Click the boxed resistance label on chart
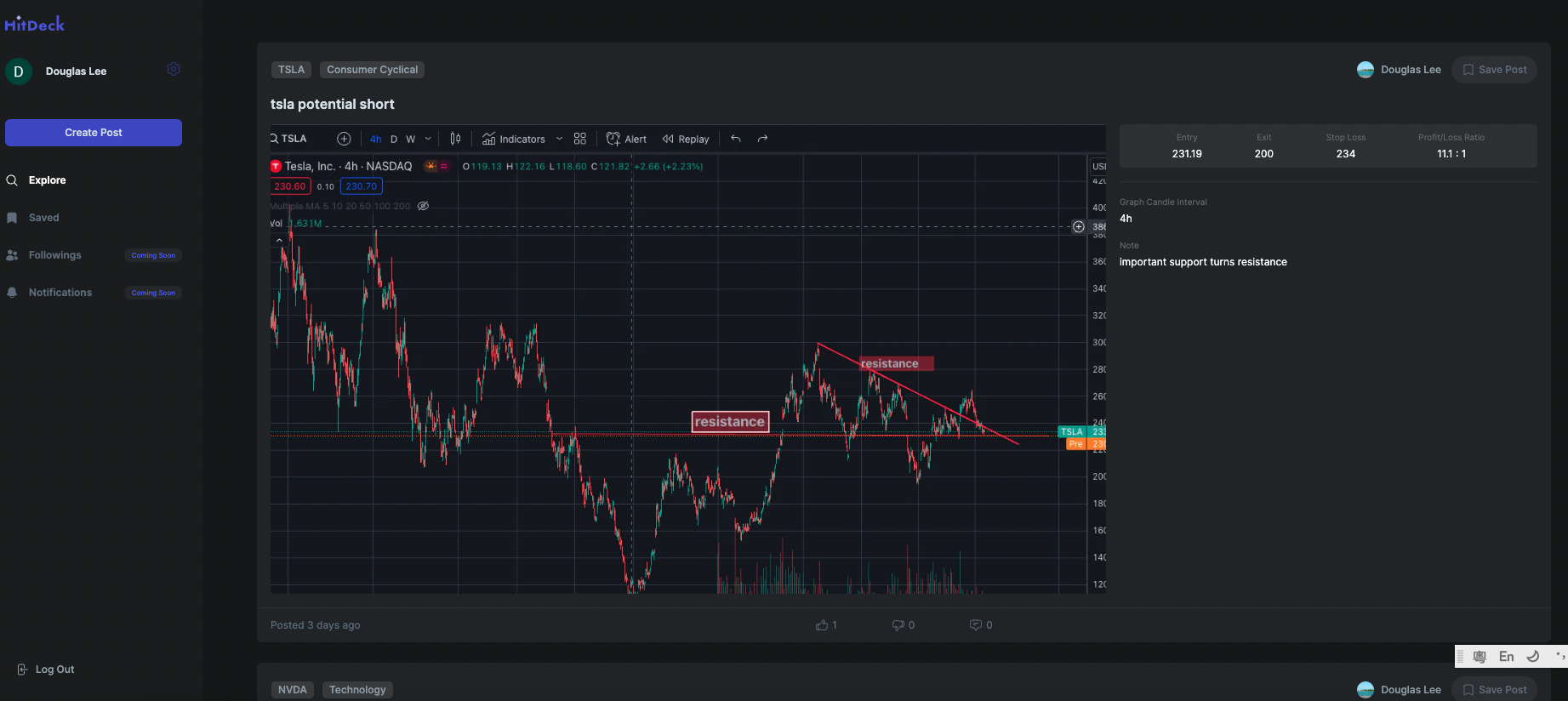This screenshot has width=1568, height=701. point(730,422)
